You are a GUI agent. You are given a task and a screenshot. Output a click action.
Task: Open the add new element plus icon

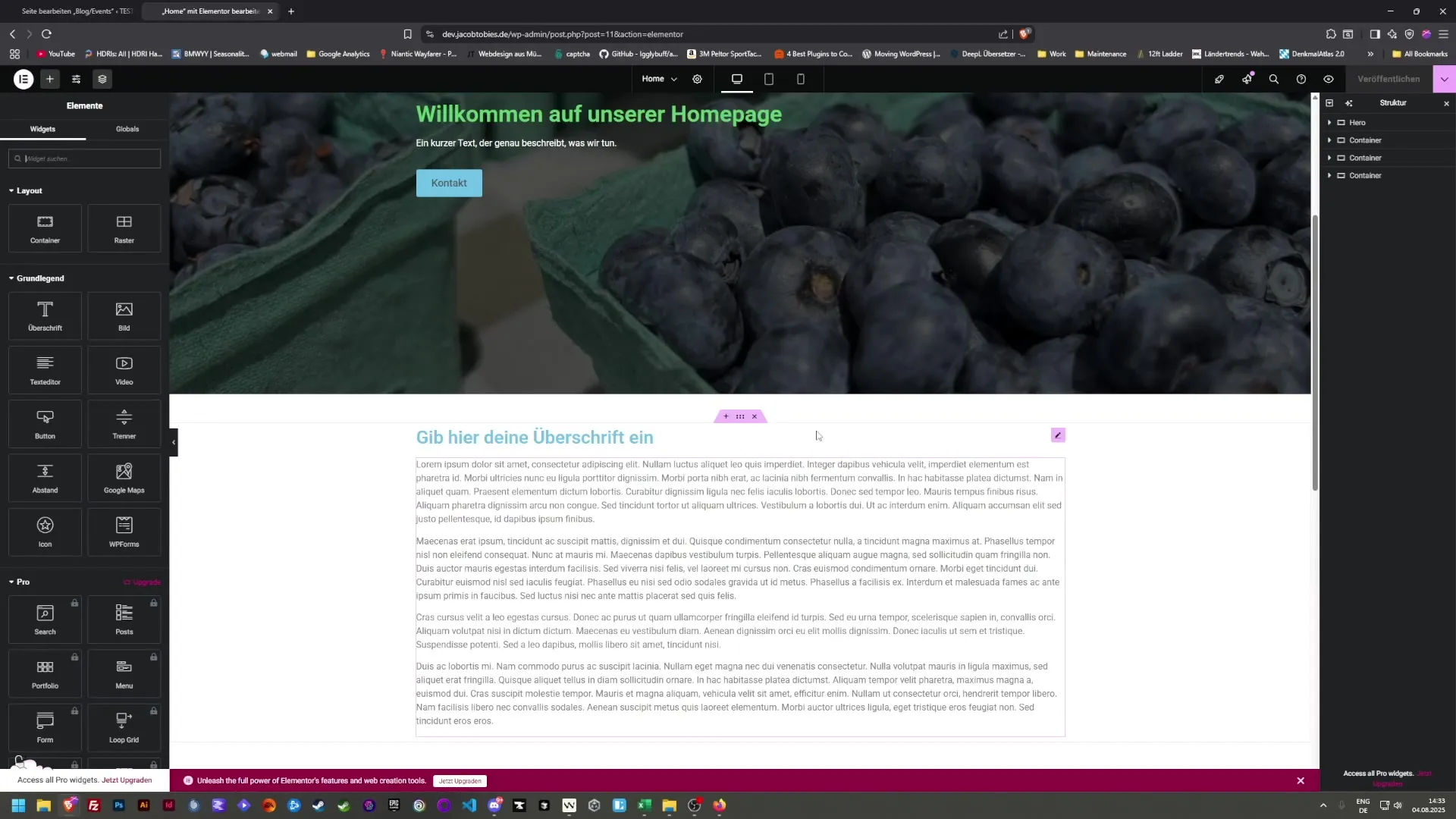[49, 79]
